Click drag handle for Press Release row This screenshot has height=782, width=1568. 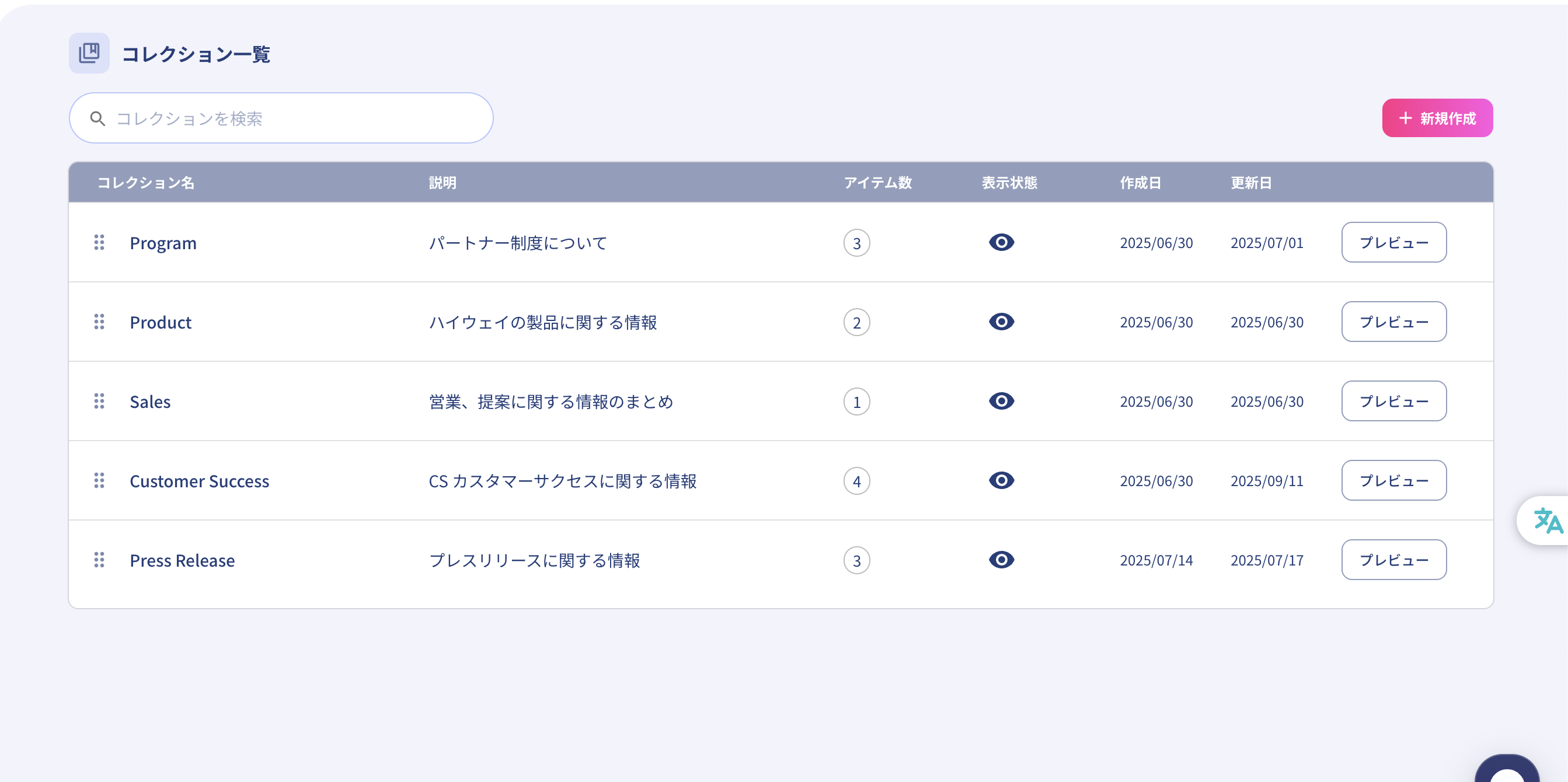click(99, 559)
